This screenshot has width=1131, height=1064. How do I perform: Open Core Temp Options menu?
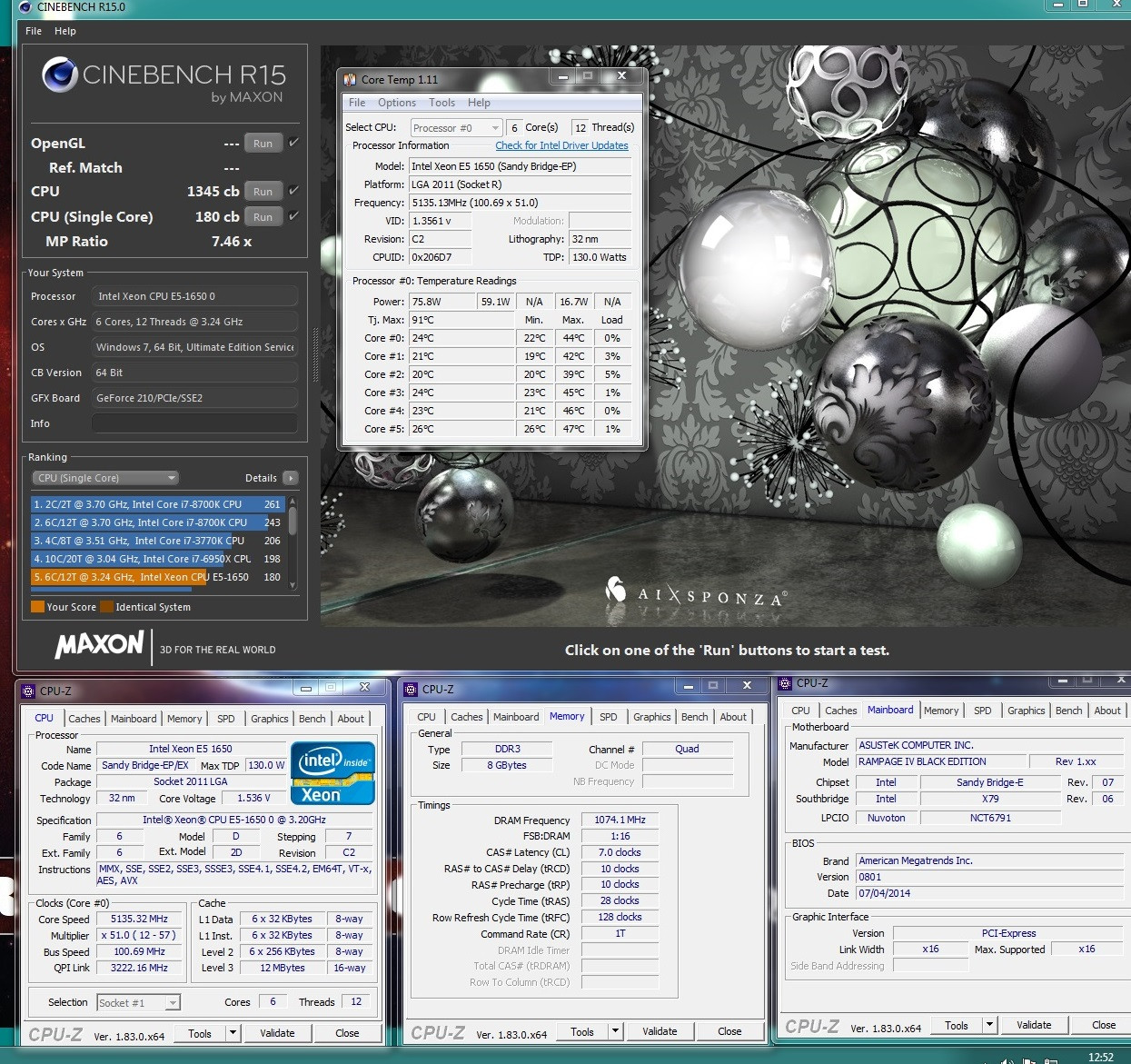point(397,103)
